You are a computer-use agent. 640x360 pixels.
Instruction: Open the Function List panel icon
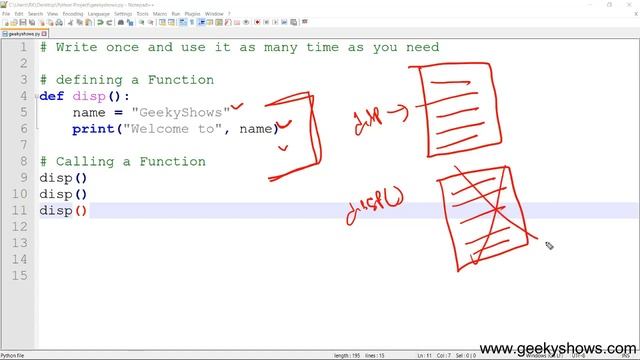tap(227, 22)
